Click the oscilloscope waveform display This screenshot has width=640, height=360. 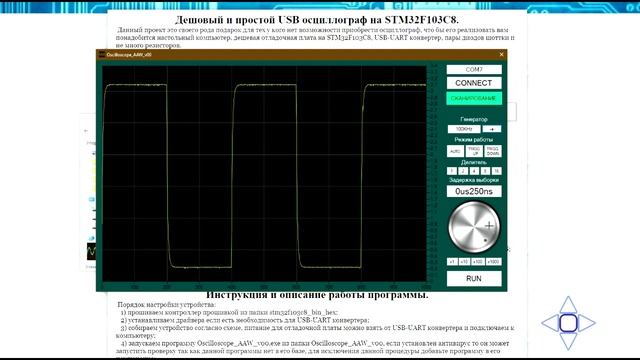click(x=264, y=174)
